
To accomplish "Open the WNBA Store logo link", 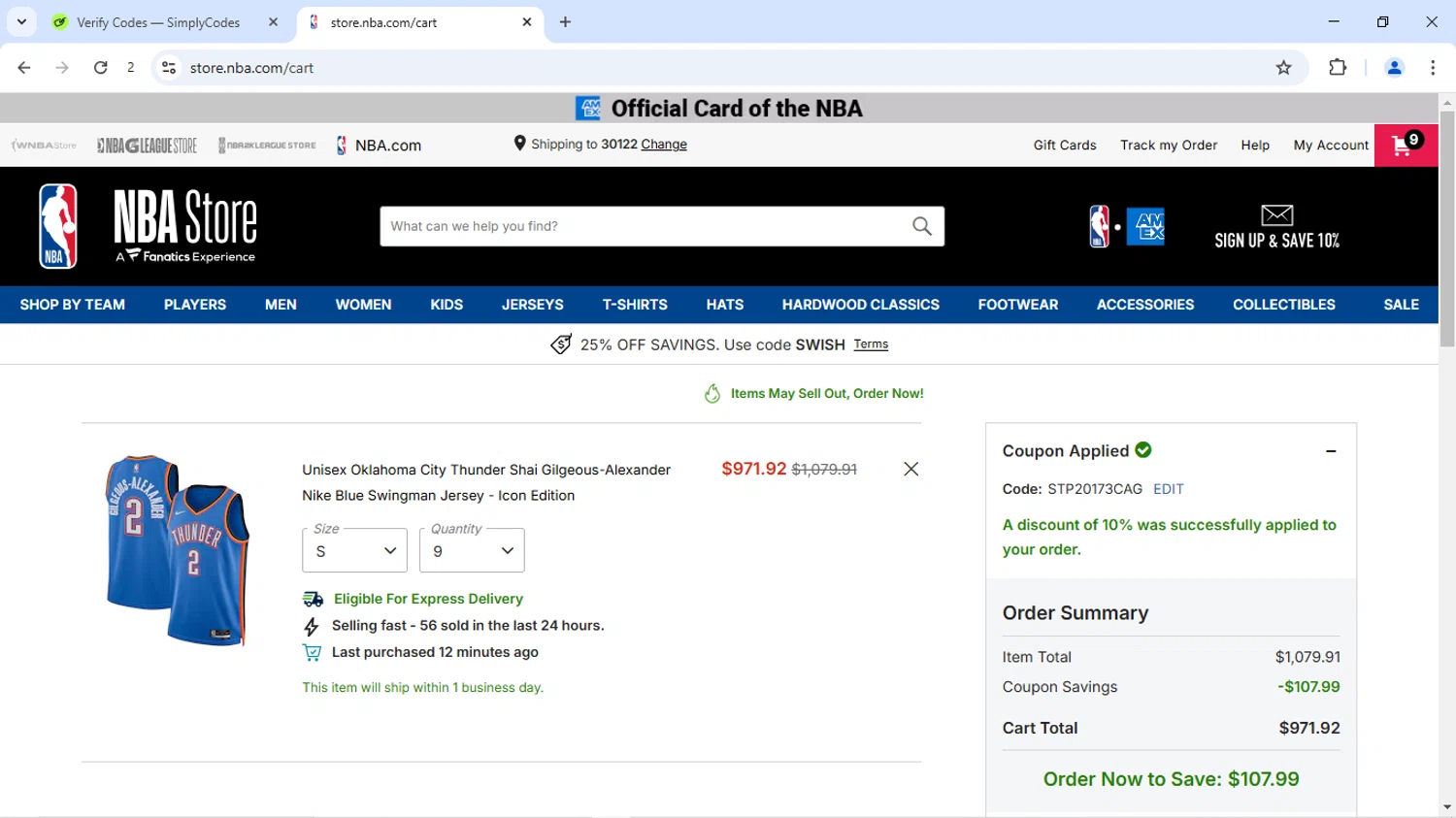I will pyautogui.click(x=44, y=146).
